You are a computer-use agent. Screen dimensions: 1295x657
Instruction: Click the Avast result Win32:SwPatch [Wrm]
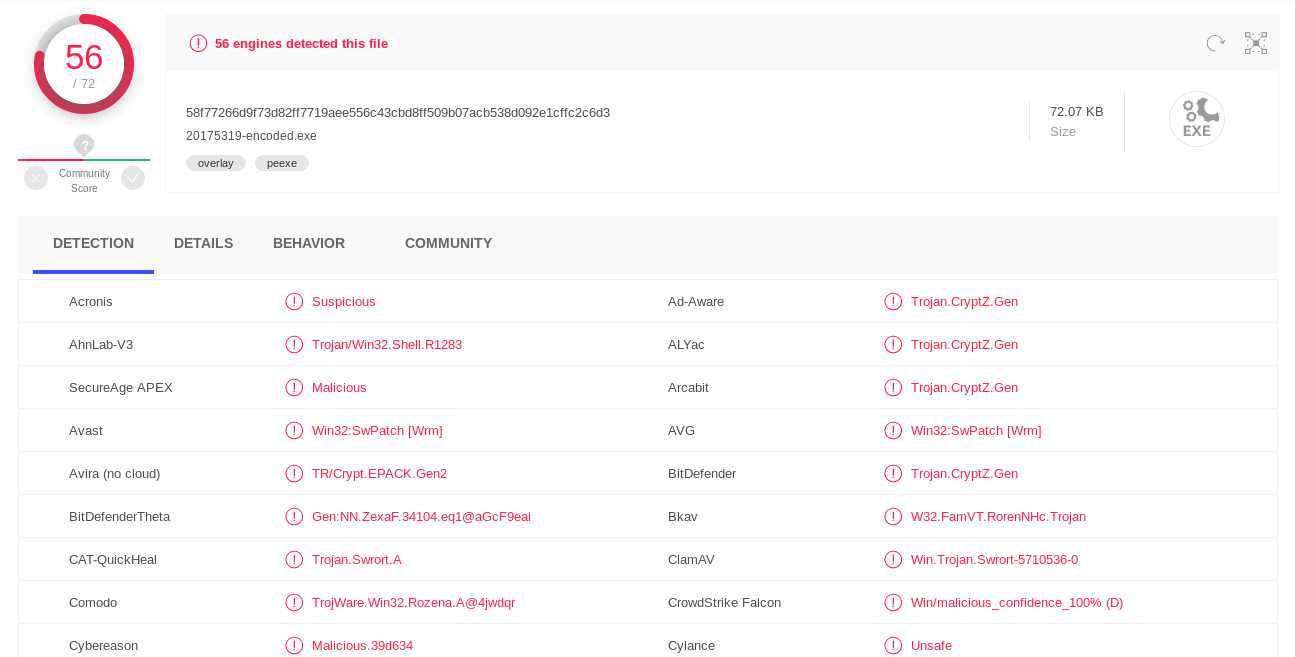[377, 430]
